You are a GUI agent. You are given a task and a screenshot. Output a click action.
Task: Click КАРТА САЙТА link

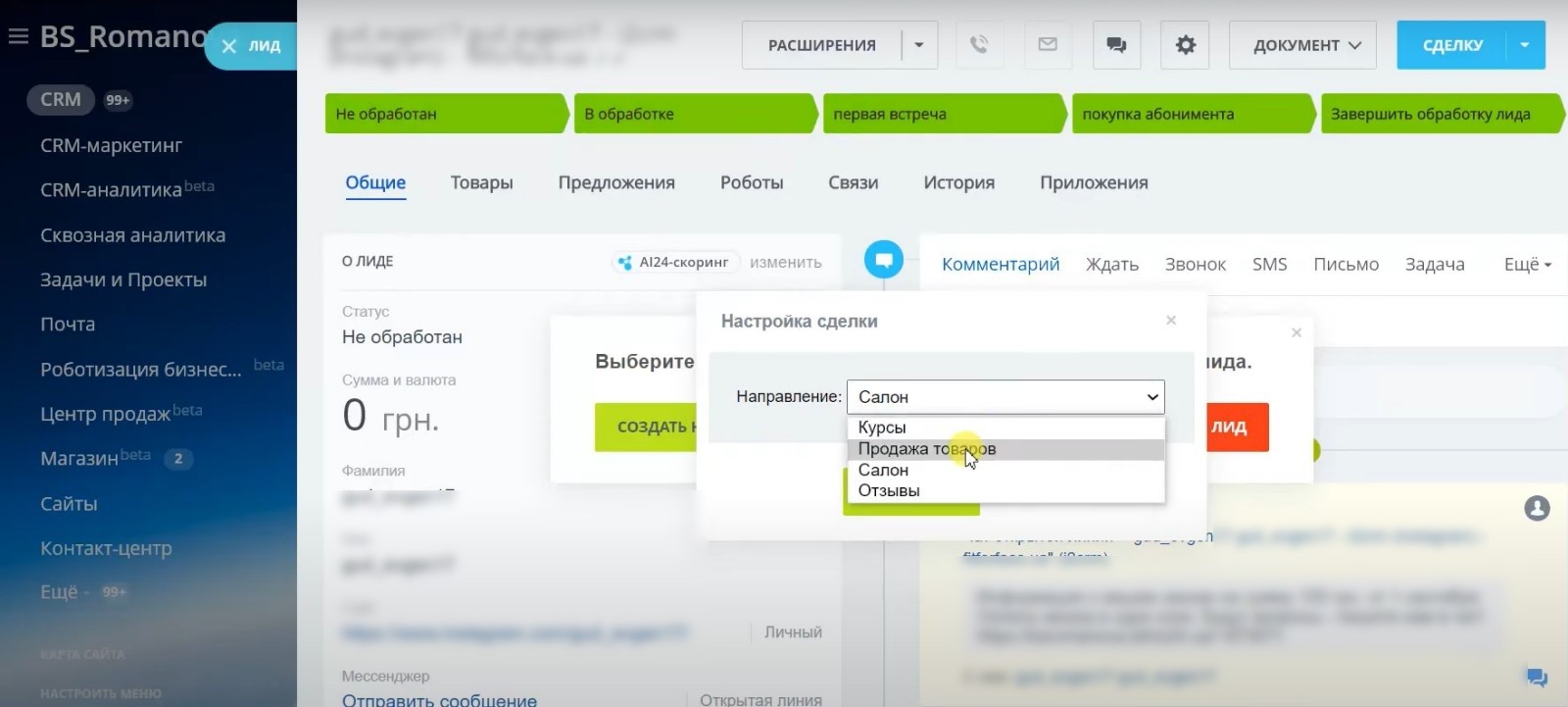point(82,654)
